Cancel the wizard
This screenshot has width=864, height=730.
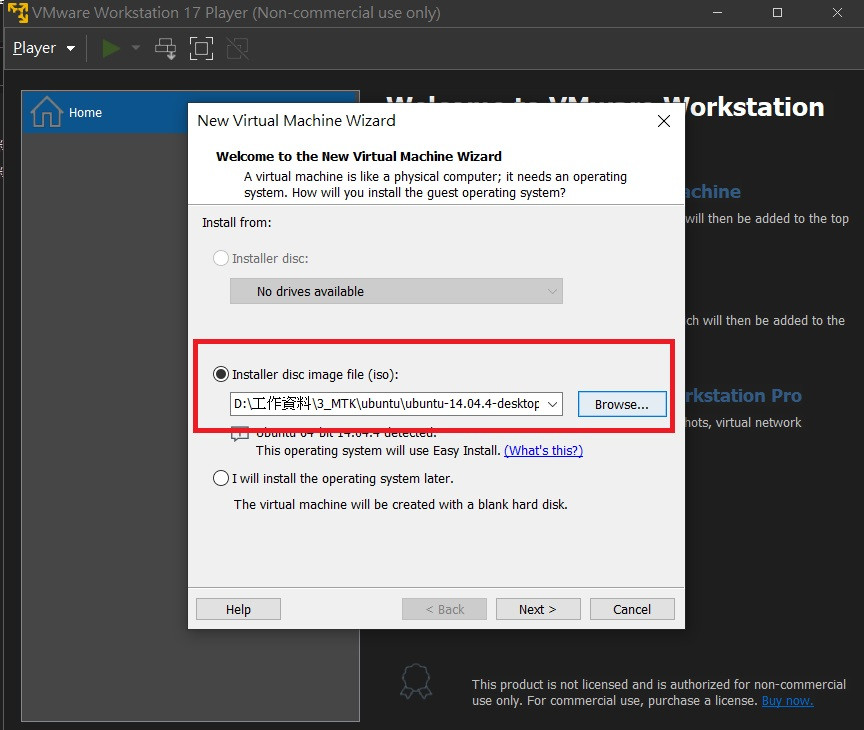pyautogui.click(x=632, y=609)
